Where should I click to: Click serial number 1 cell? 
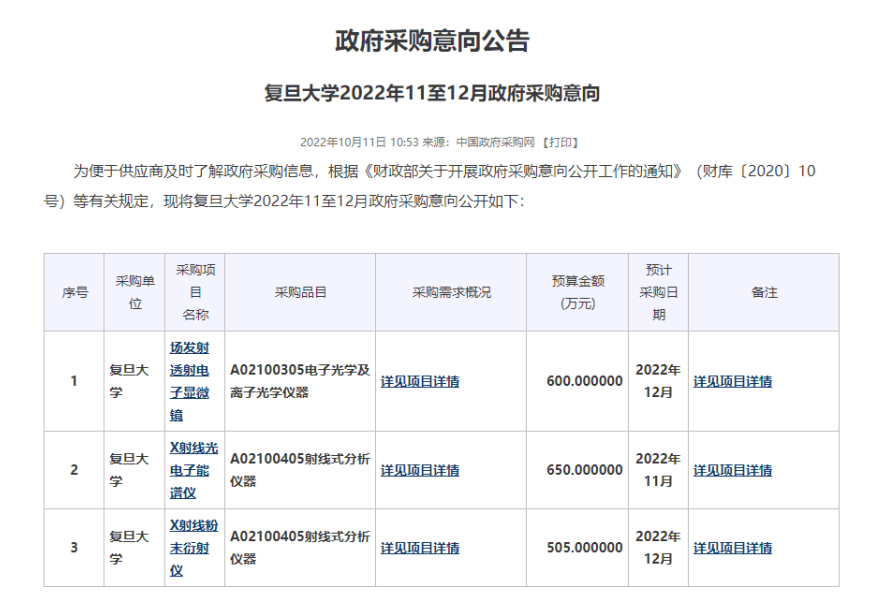[74, 381]
